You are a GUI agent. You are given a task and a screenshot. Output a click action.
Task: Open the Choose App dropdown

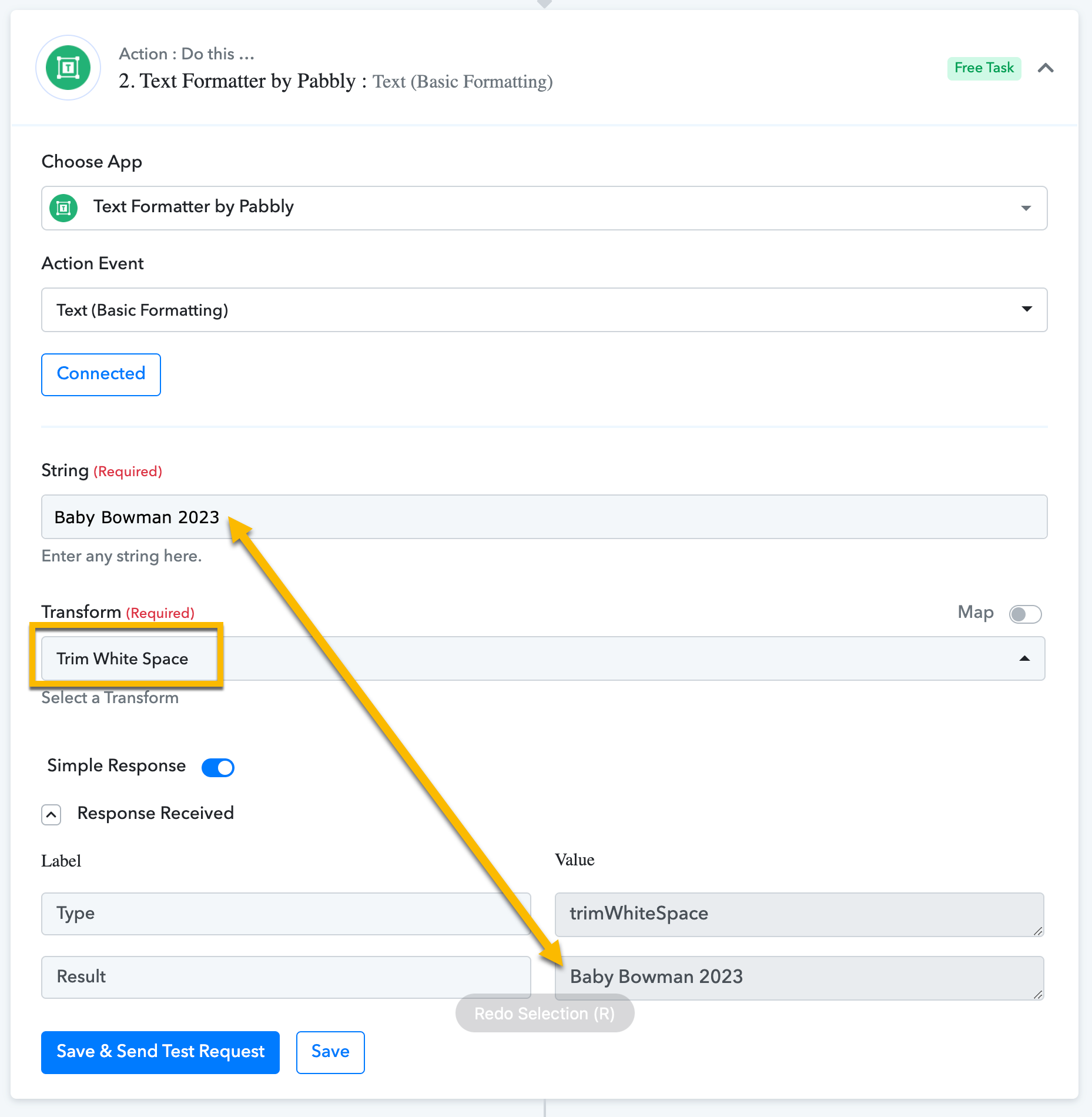click(544, 208)
